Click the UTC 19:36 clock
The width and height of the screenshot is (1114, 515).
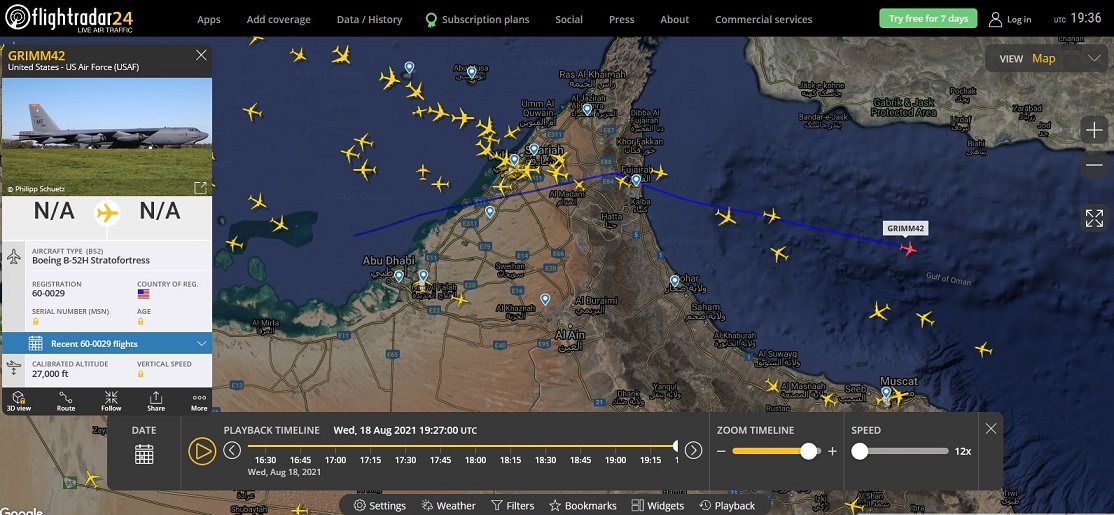coord(1078,18)
